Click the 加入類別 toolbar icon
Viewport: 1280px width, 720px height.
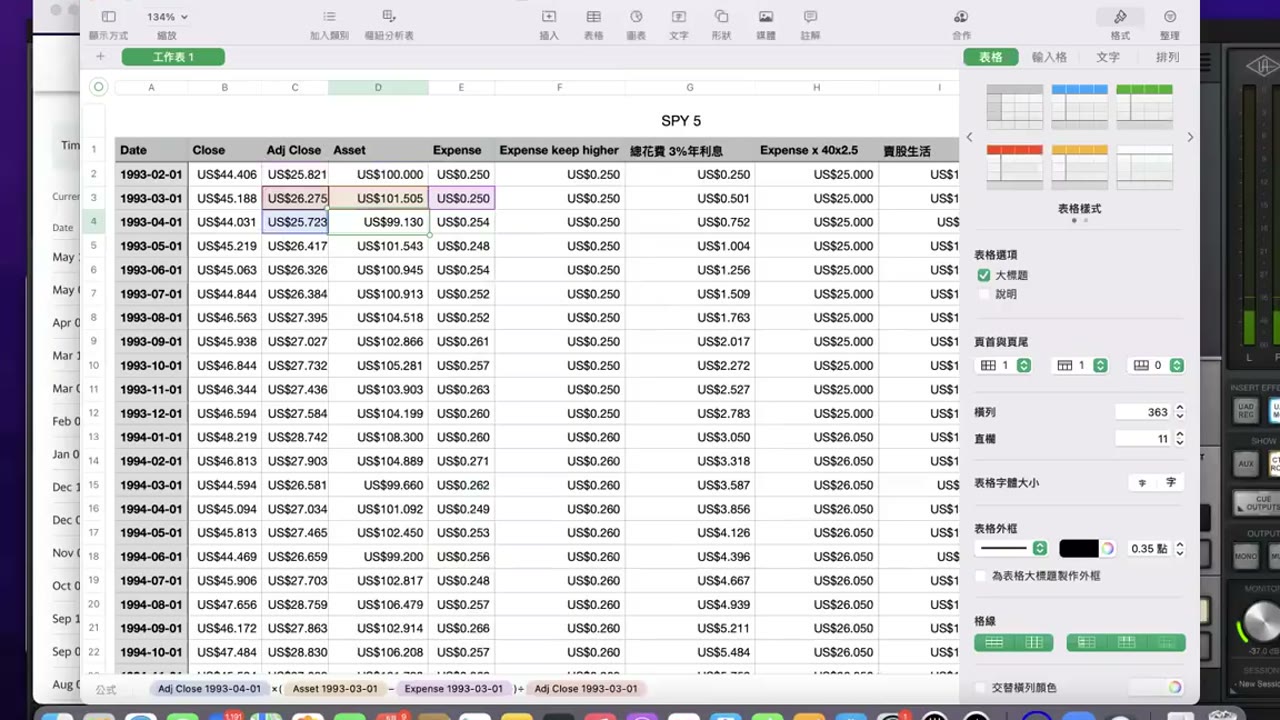[x=329, y=17]
